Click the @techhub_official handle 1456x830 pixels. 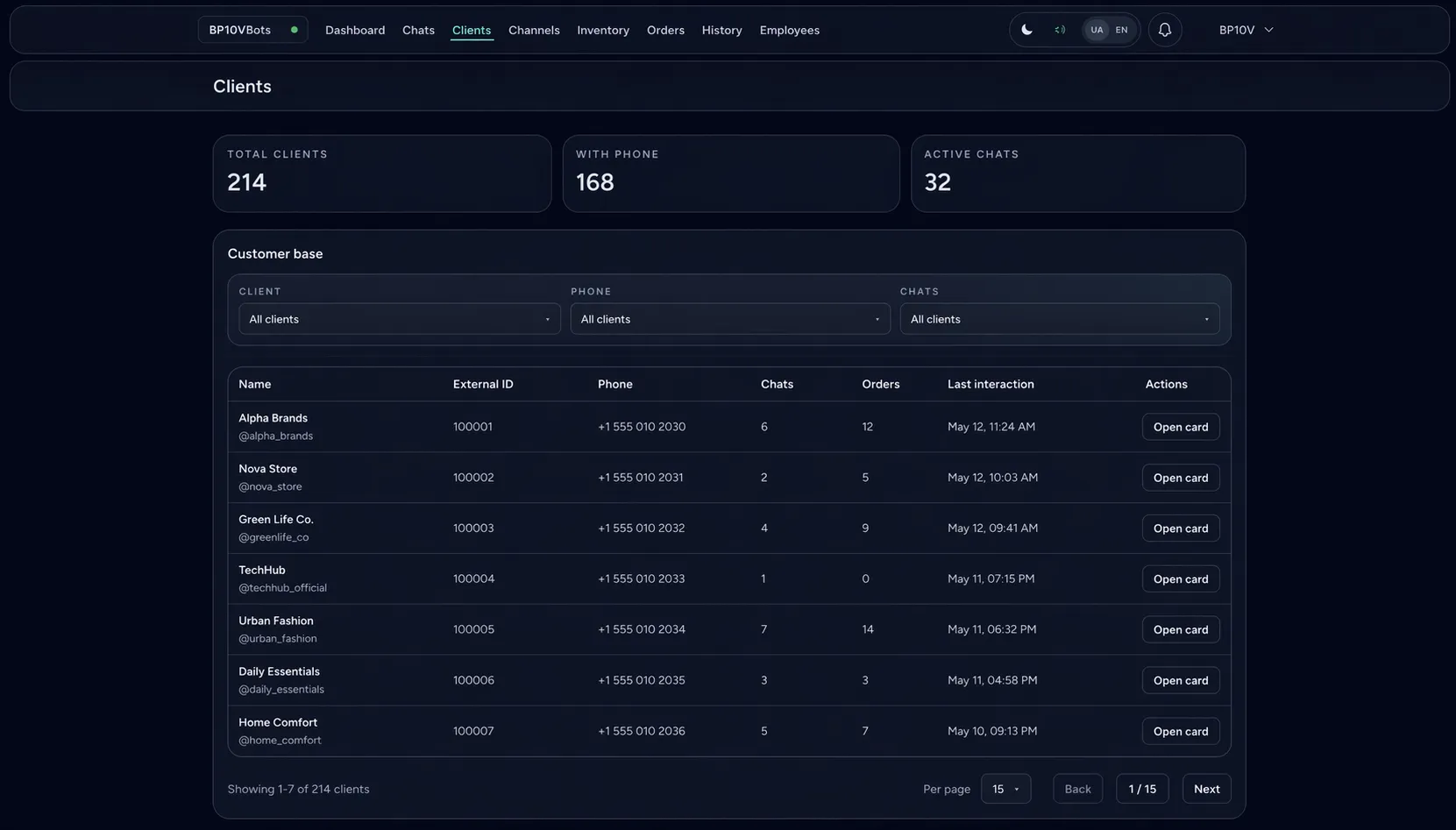click(x=283, y=588)
